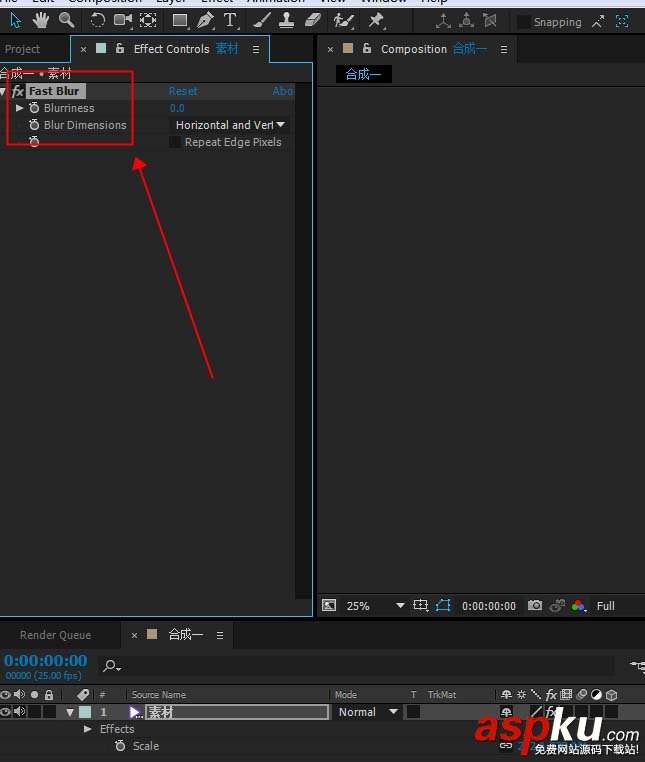Viewport: 645px width, 762px height.
Task: Click the Blurriness stopwatch
Action: pos(34,108)
